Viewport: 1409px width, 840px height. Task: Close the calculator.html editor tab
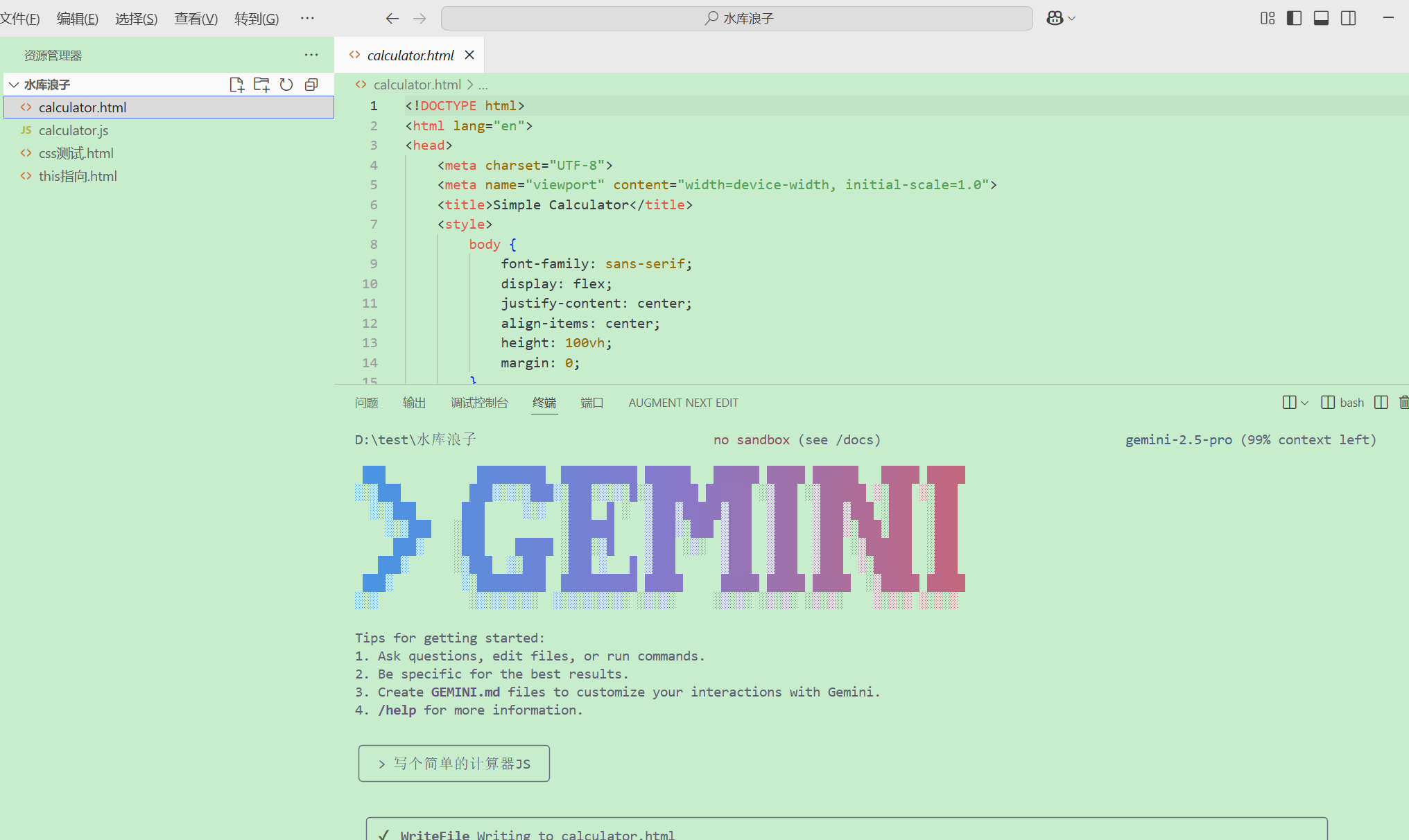[469, 55]
